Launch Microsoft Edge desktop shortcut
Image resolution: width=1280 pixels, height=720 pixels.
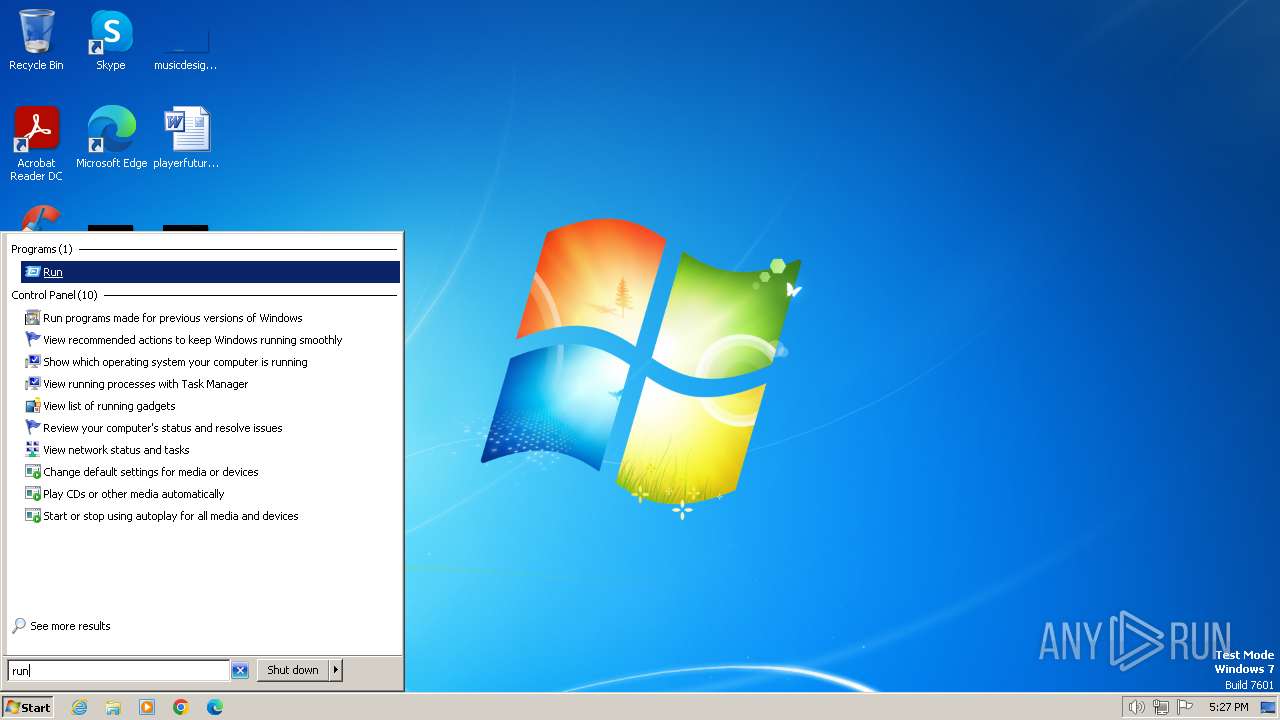tap(111, 137)
